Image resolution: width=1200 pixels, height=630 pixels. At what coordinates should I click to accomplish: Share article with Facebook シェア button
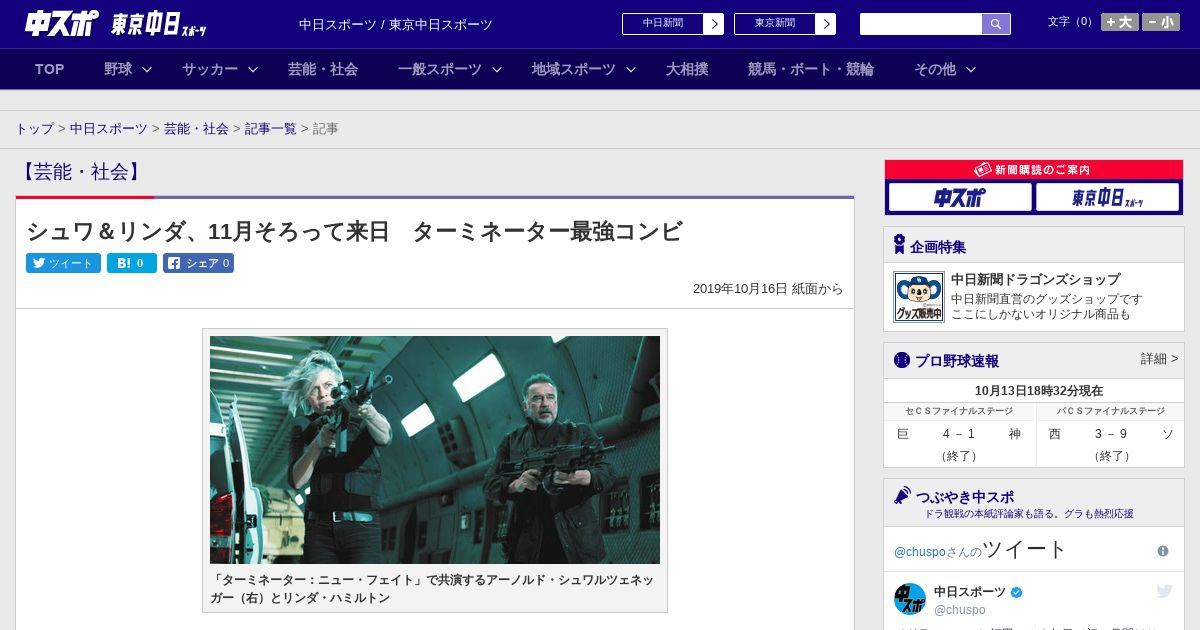pyautogui.click(x=198, y=263)
